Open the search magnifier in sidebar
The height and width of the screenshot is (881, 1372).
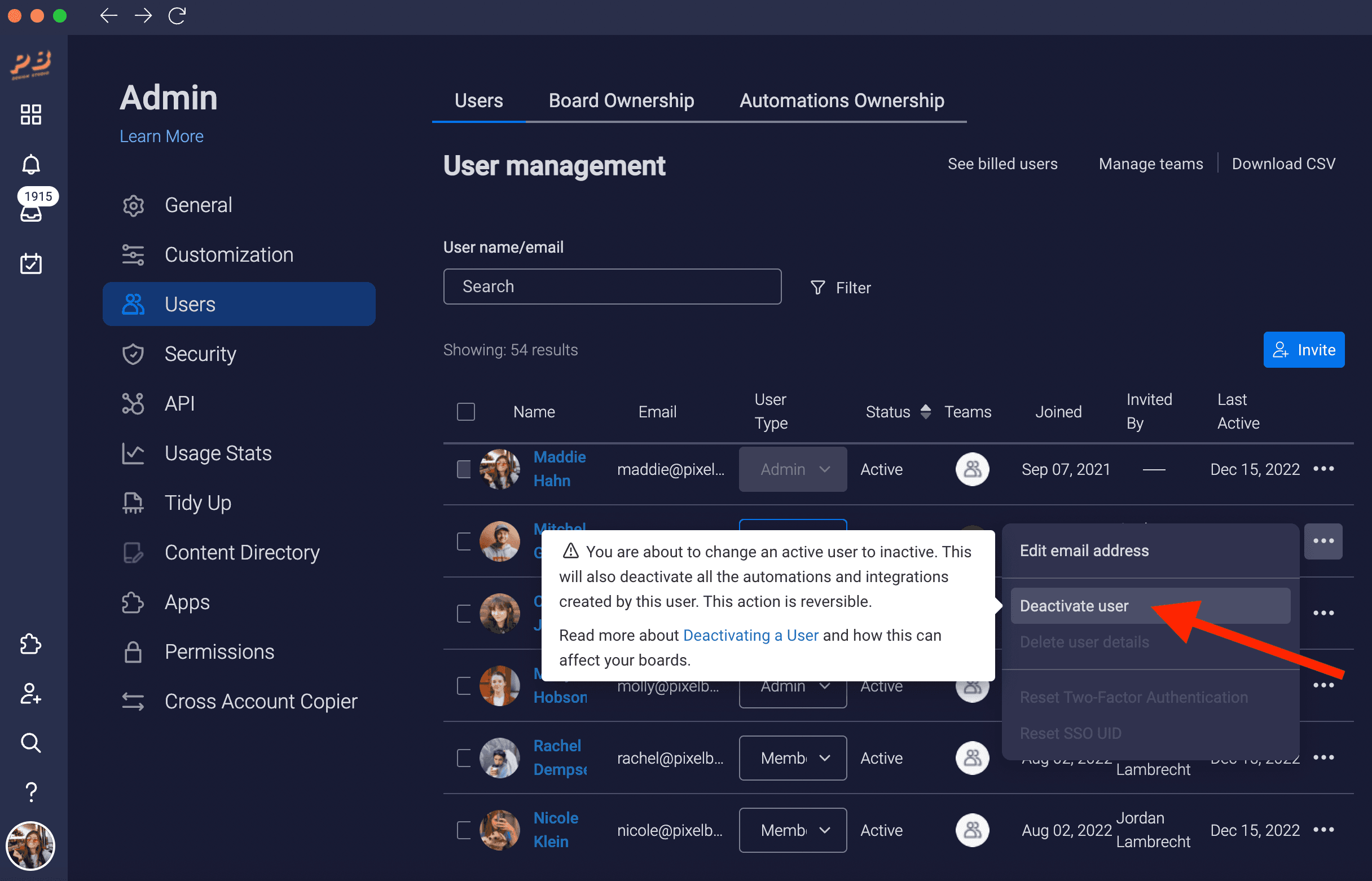pos(31,743)
